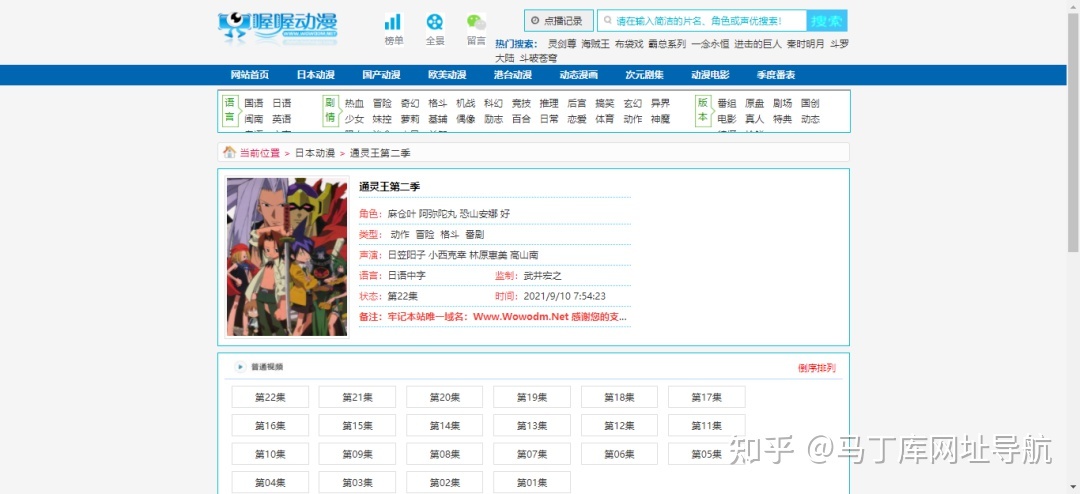Select hot search term 布袋戏
The image size is (1080, 494).
(x=629, y=44)
